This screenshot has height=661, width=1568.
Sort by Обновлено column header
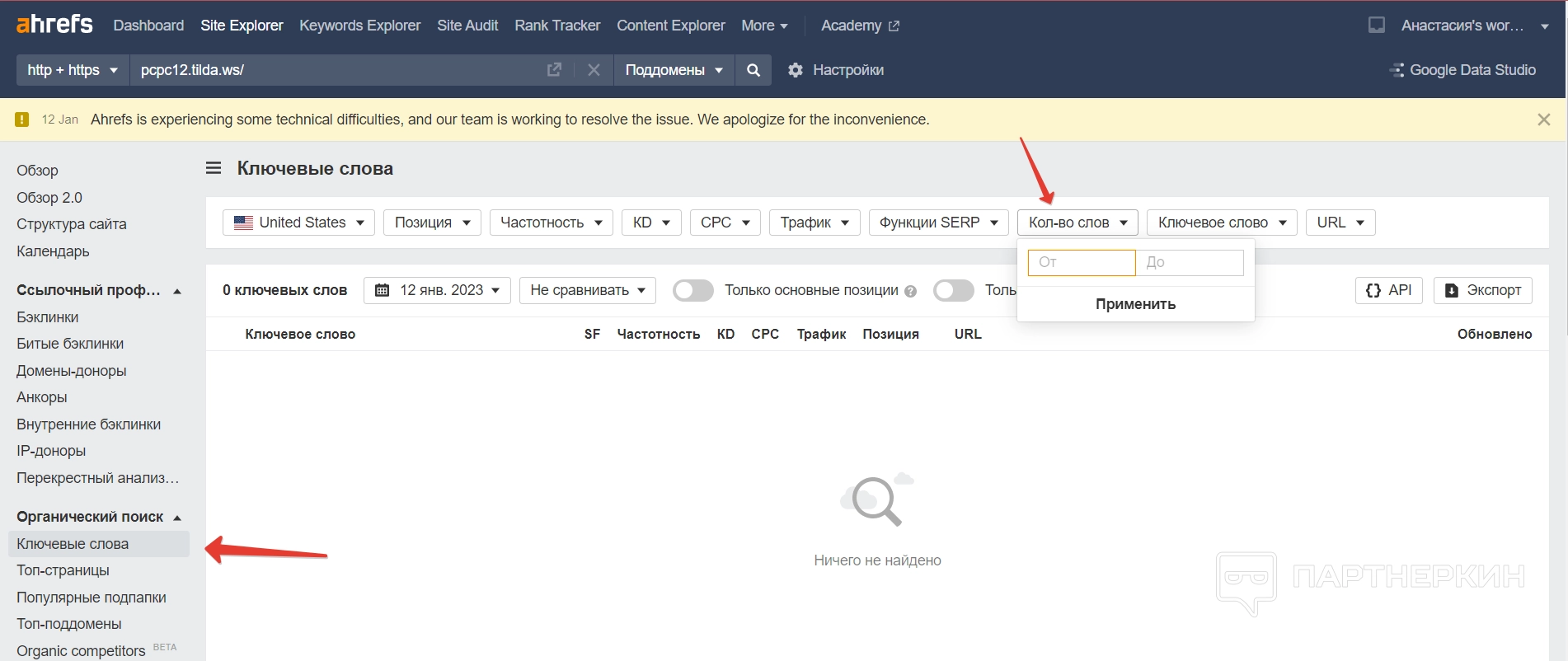click(x=1495, y=334)
